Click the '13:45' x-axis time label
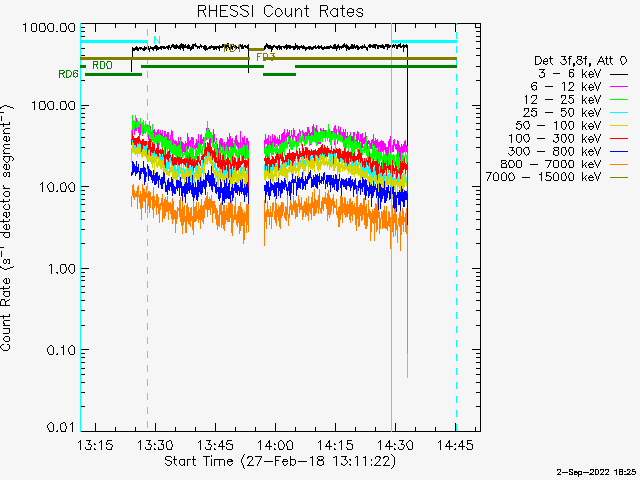640x480 pixels. tap(215, 445)
